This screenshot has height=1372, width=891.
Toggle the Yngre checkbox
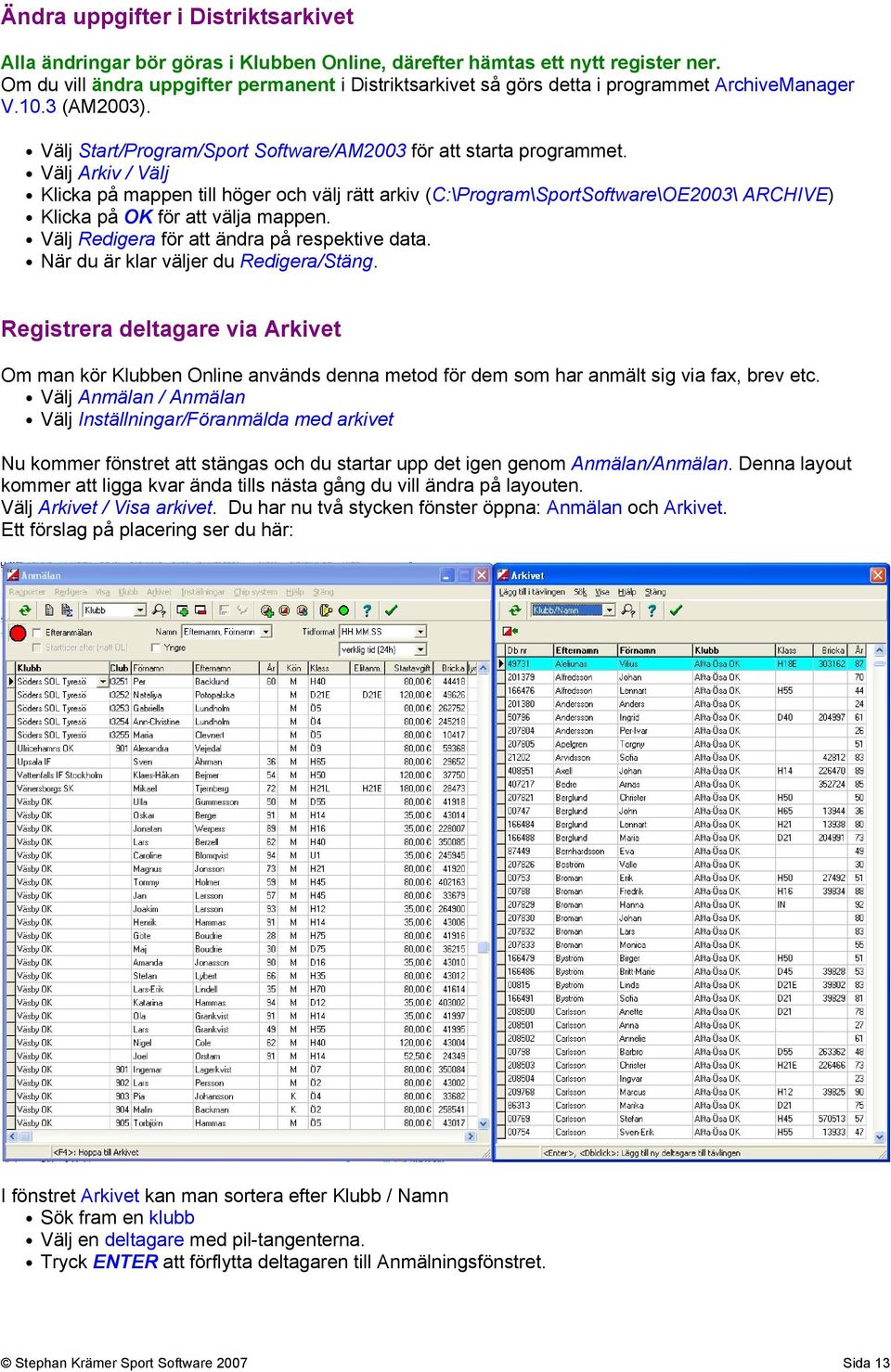[x=156, y=648]
